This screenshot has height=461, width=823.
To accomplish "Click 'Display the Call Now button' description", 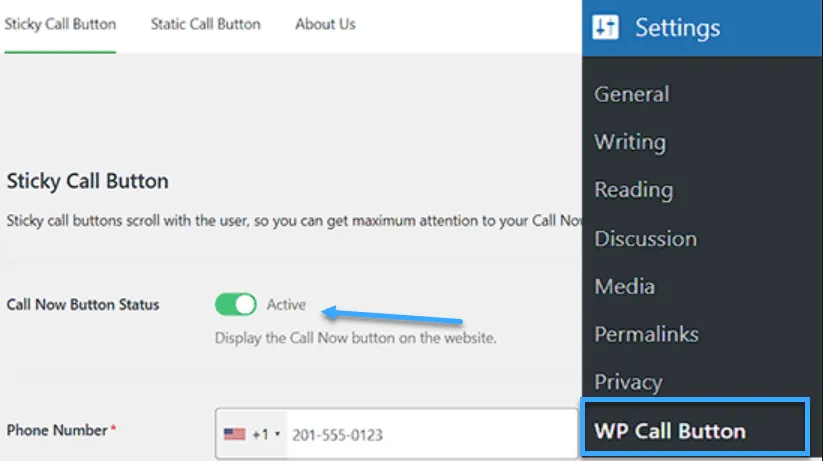I will (x=355, y=338).
